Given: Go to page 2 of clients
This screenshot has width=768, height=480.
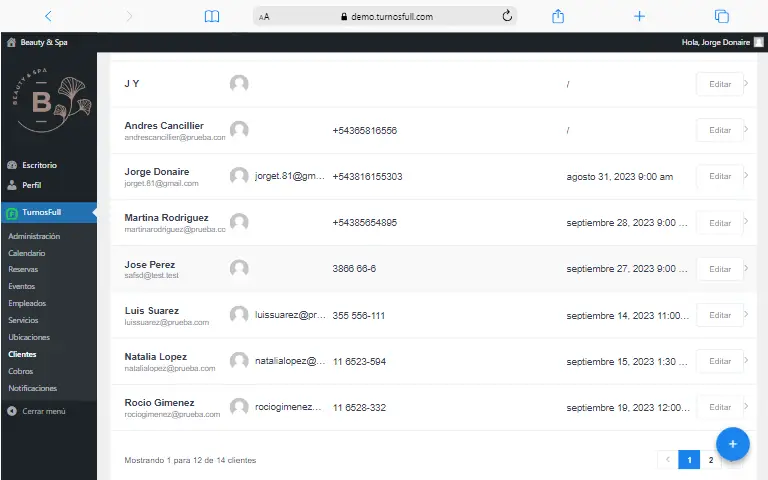Looking at the screenshot, I should (x=710, y=460).
